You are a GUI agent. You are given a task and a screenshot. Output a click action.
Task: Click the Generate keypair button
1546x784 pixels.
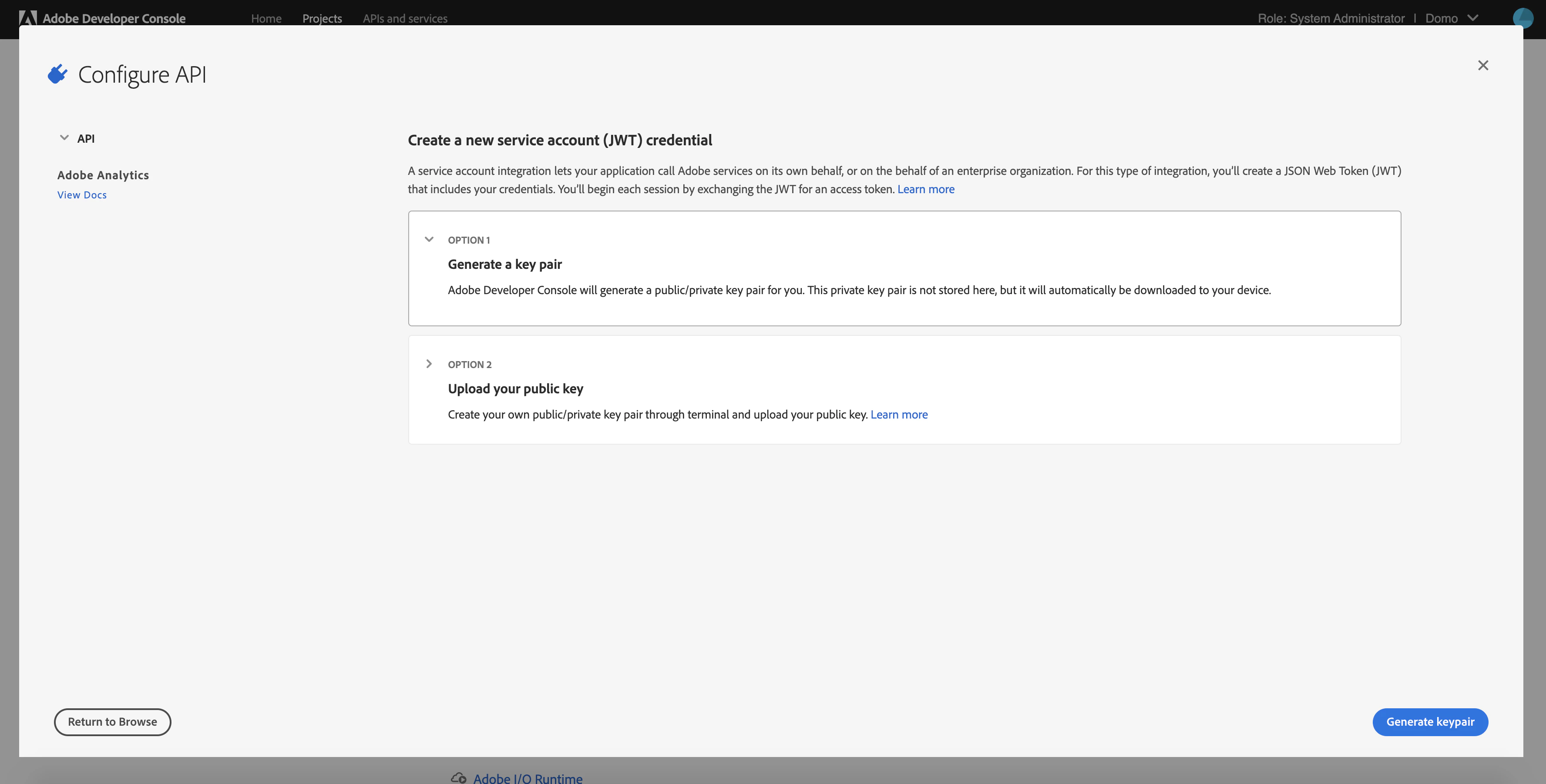[x=1430, y=722]
